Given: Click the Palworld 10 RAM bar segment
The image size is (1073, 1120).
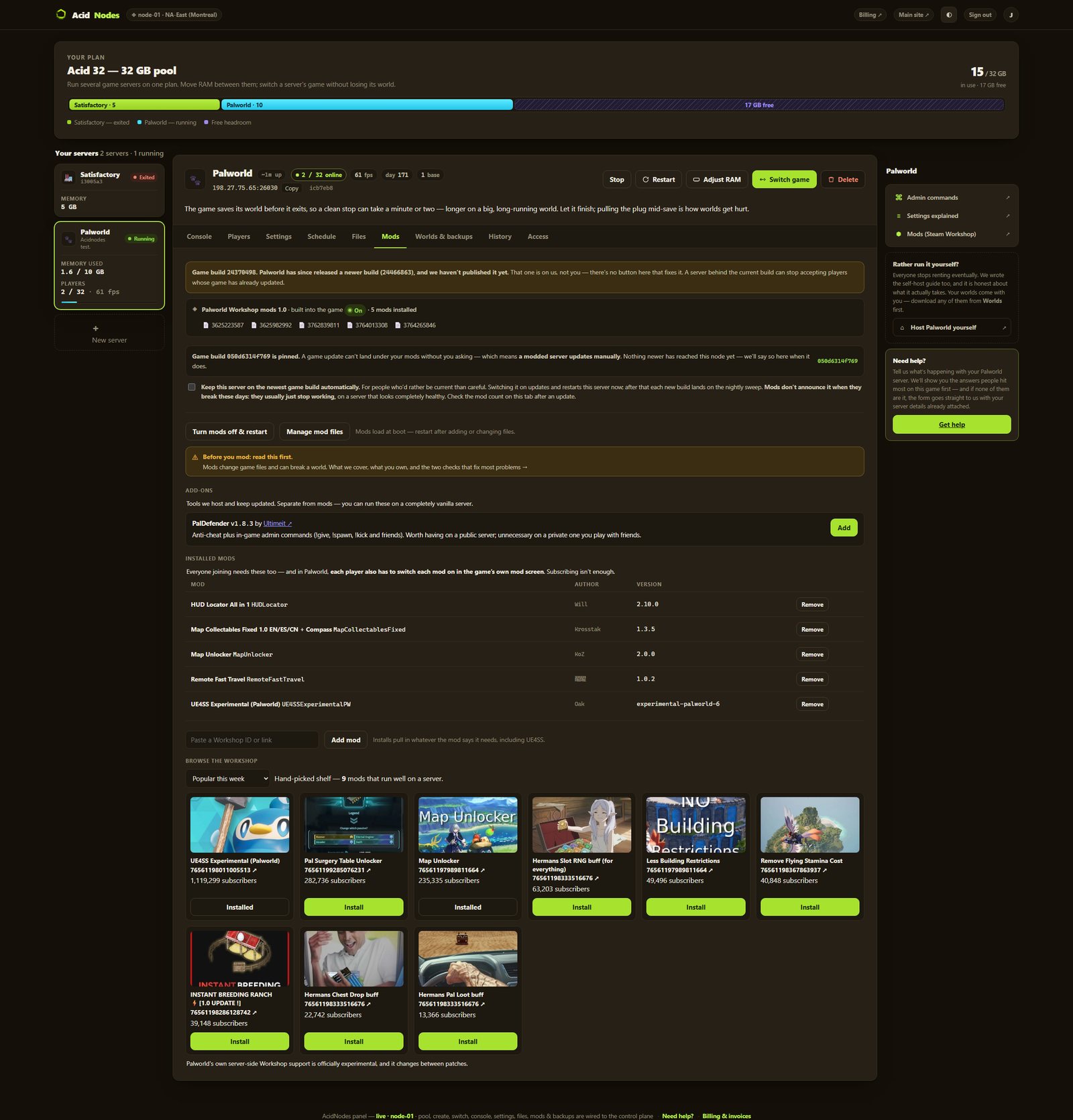Looking at the screenshot, I should (367, 105).
